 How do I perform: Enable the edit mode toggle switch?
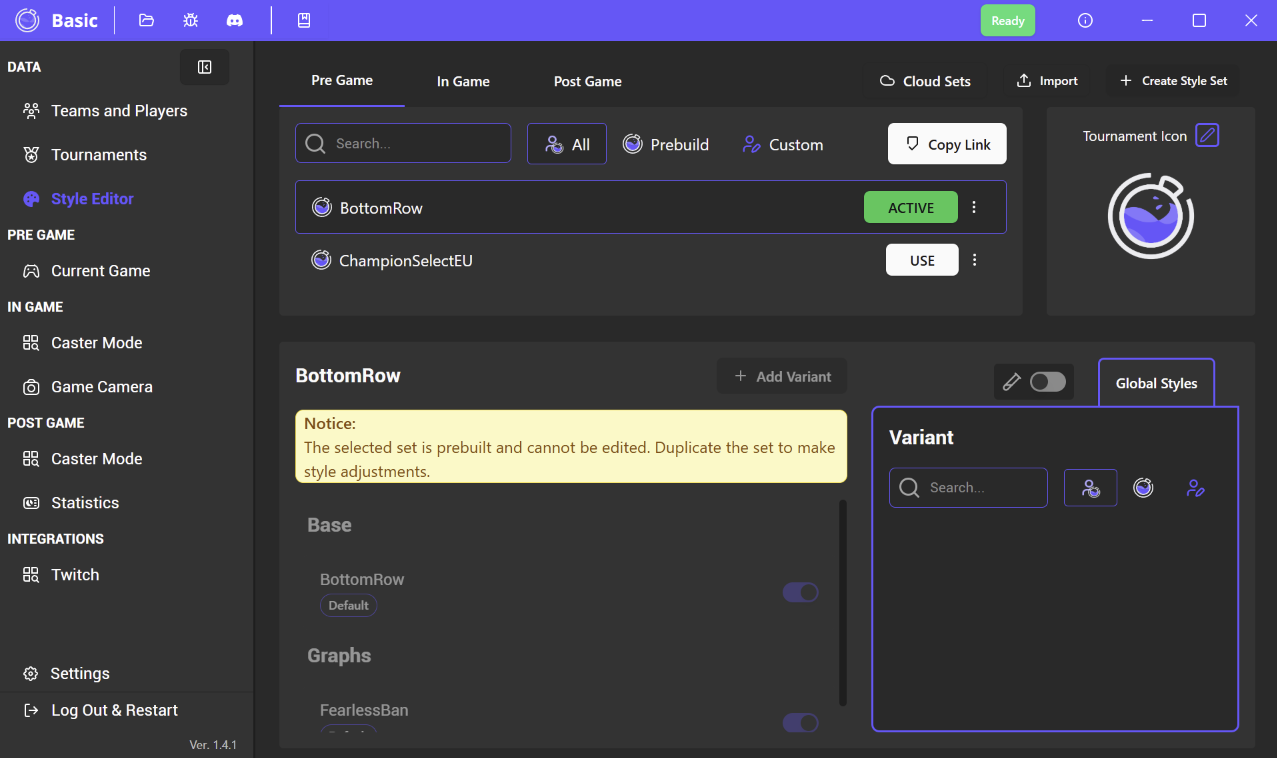point(1047,382)
